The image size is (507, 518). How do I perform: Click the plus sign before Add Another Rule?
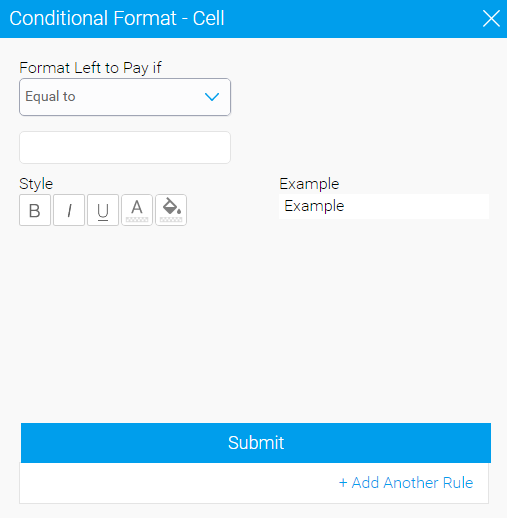click(x=343, y=483)
